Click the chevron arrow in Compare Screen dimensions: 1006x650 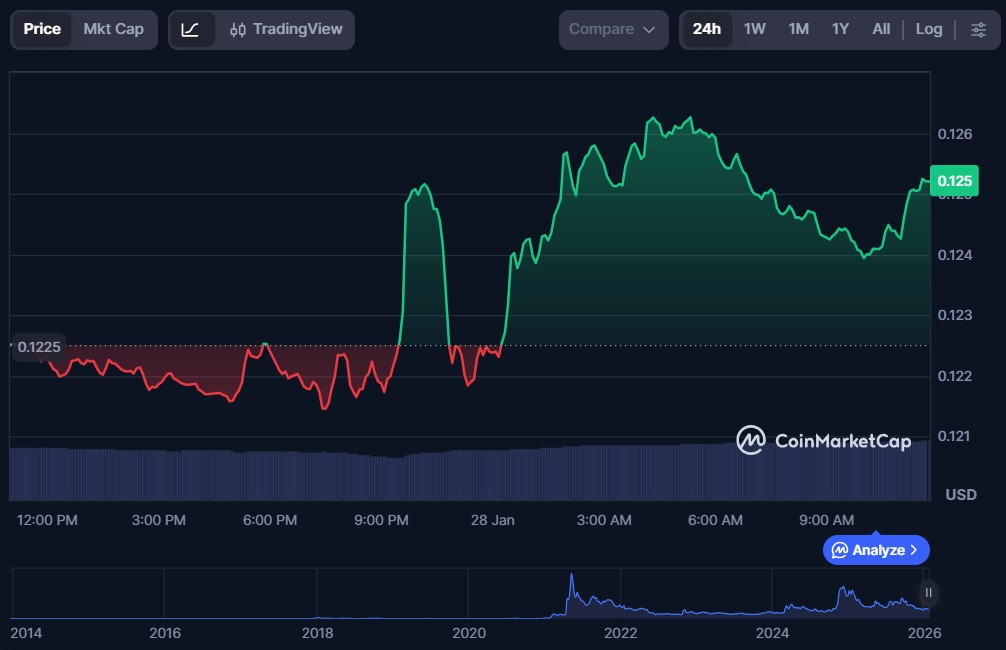(x=649, y=30)
